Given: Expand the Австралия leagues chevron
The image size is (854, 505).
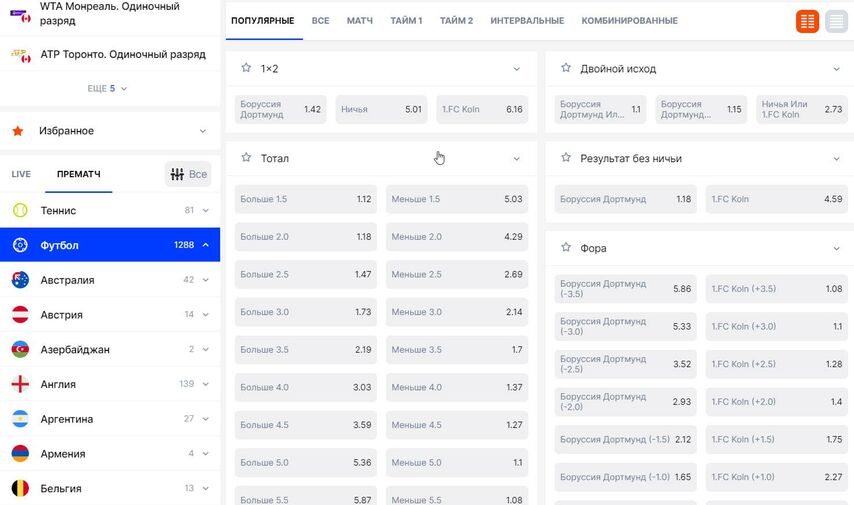Looking at the screenshot, I should point(206,280).
